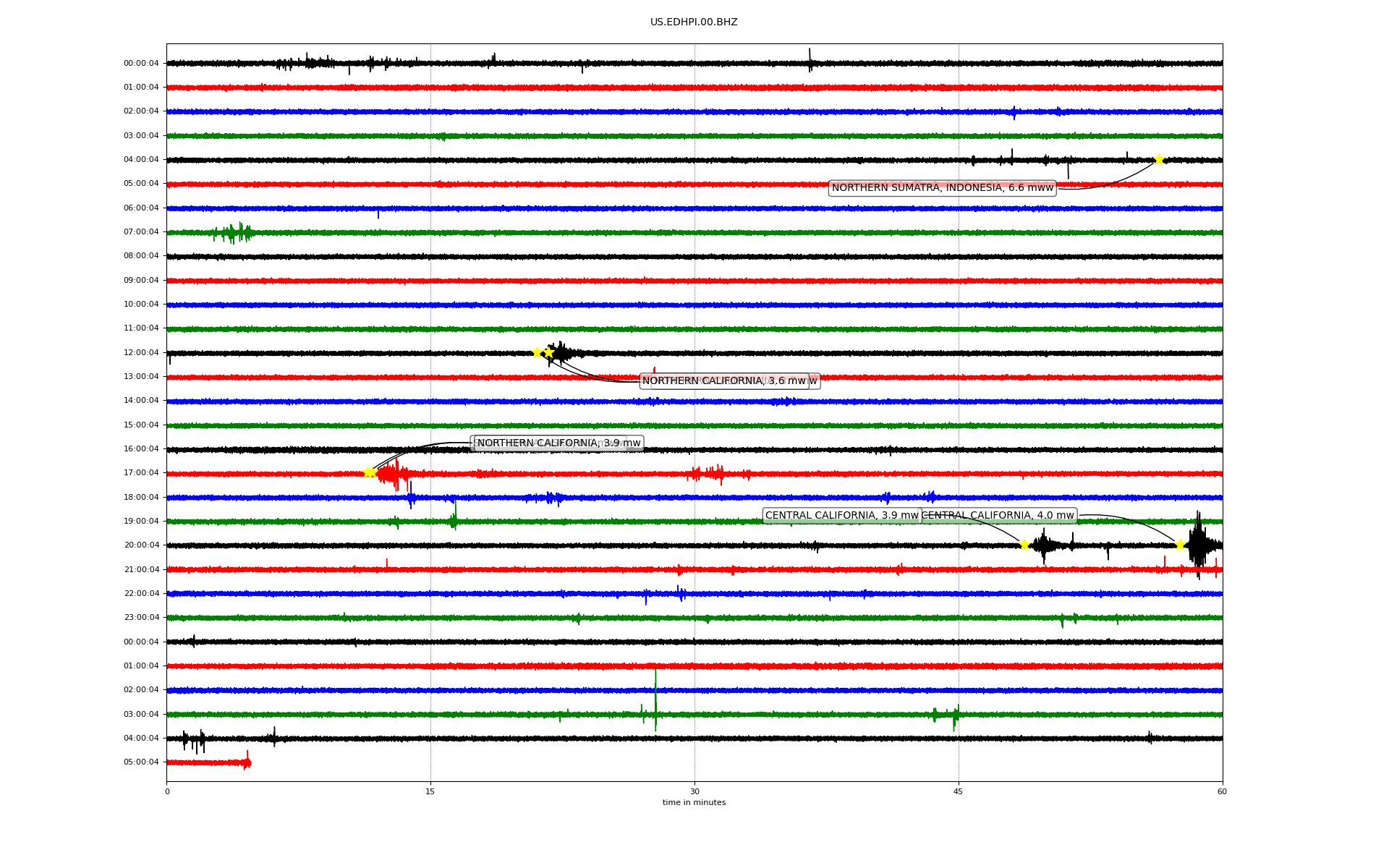
Task: Click the 12:00:04 row time label
Action: 141,353
